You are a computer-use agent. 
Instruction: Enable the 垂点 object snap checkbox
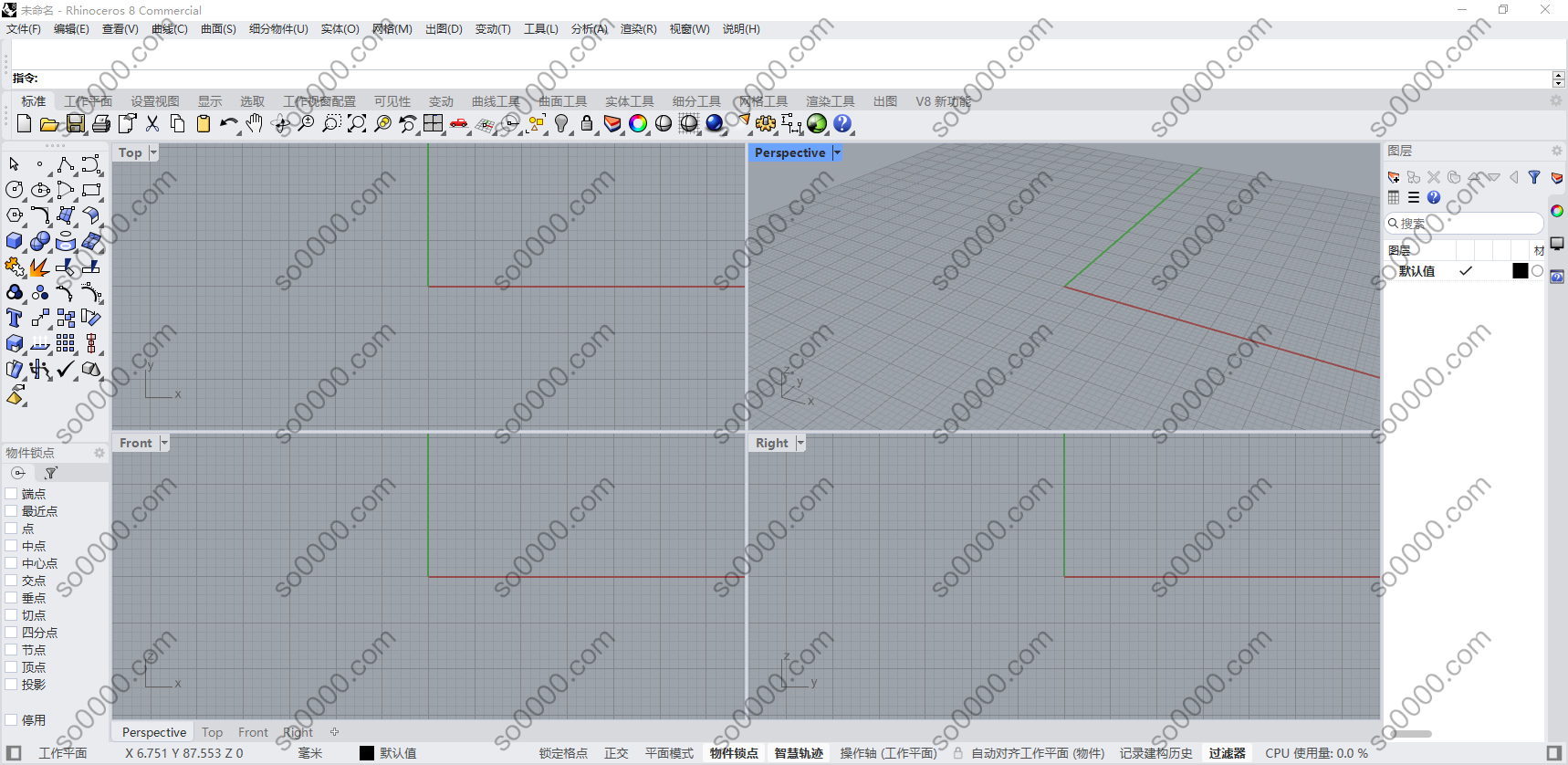pyautogui.click(x=11, y=598)
